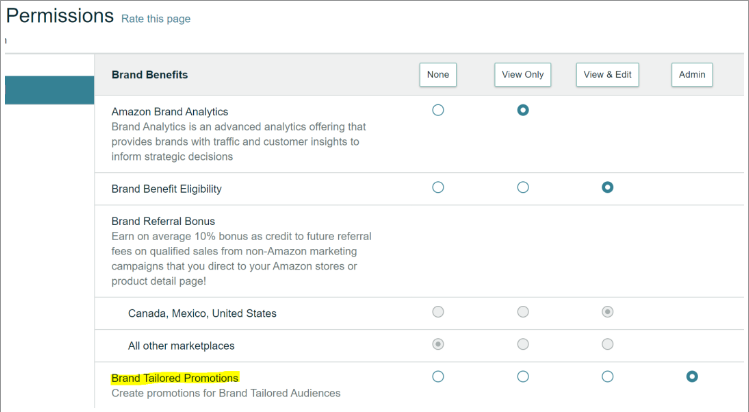
Task: Select Admin for Brand Tailored Promotions
Action: click(x=691, y=376)
